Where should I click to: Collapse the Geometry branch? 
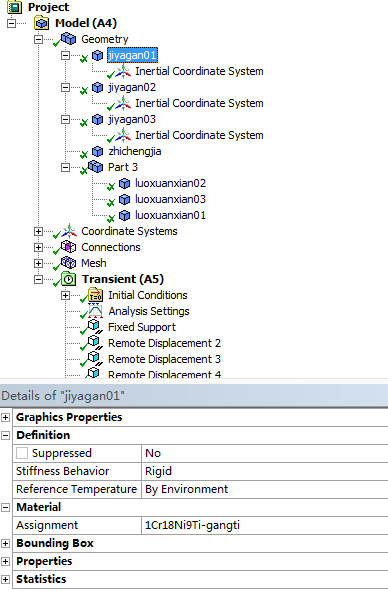pos(38,39)
